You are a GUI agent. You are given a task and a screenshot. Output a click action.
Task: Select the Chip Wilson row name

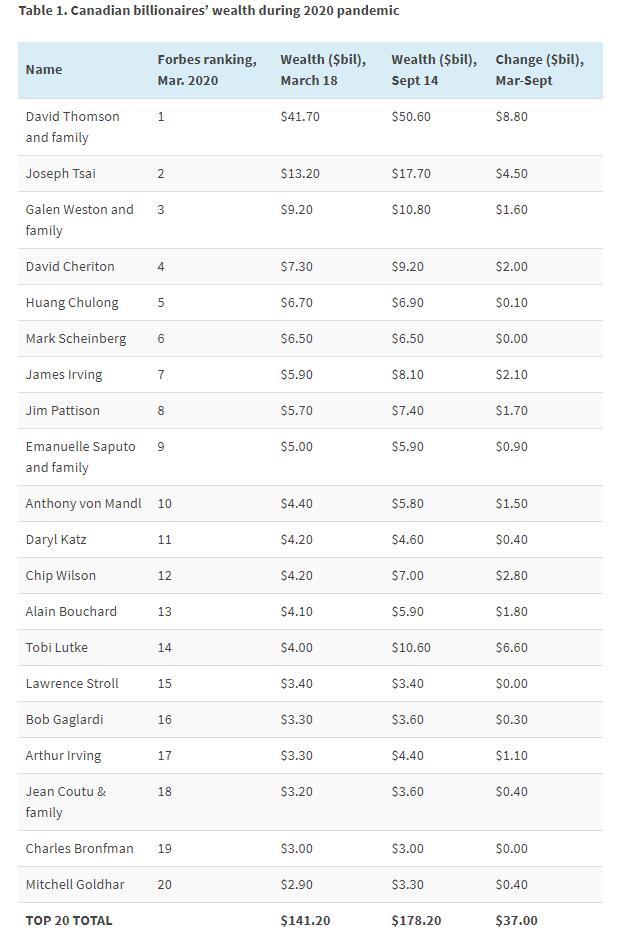coord(61,575)
